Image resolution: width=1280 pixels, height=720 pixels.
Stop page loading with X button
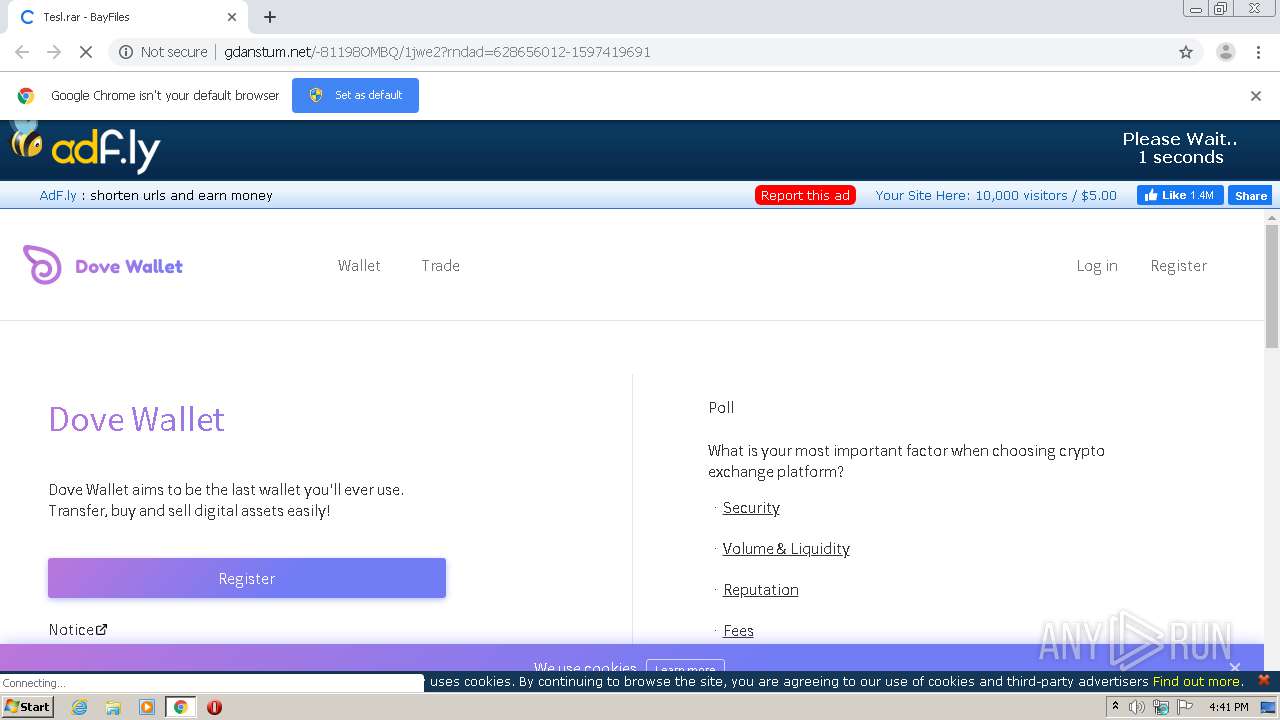pos(86,52)
